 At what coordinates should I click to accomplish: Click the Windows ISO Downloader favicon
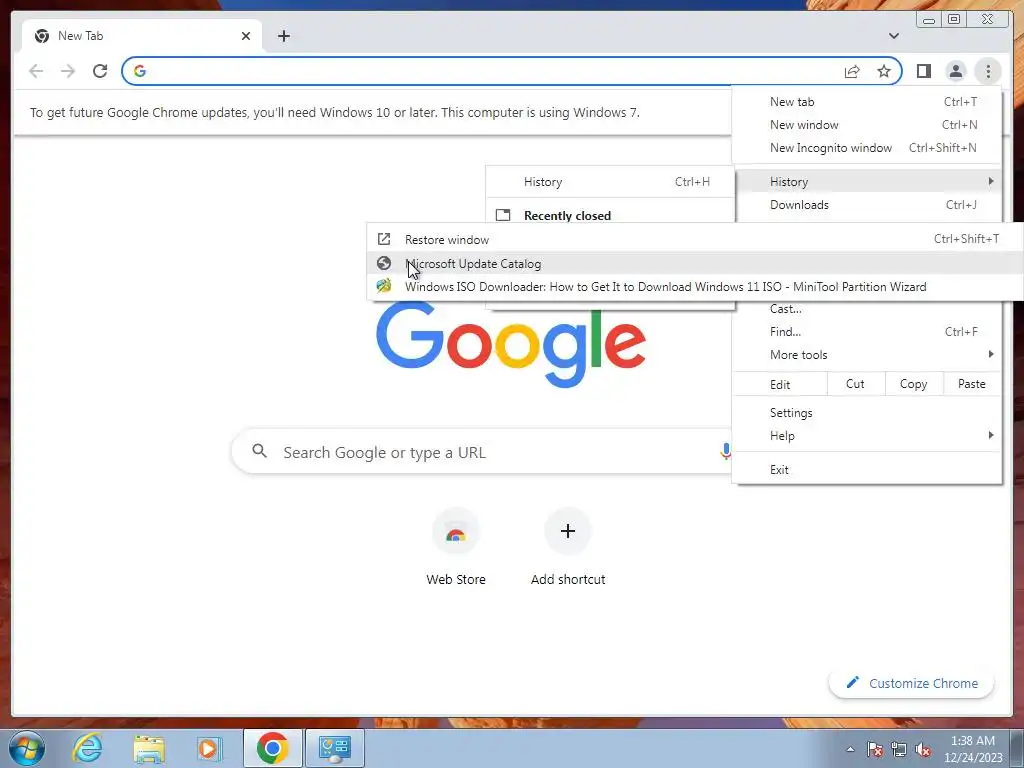384,285
